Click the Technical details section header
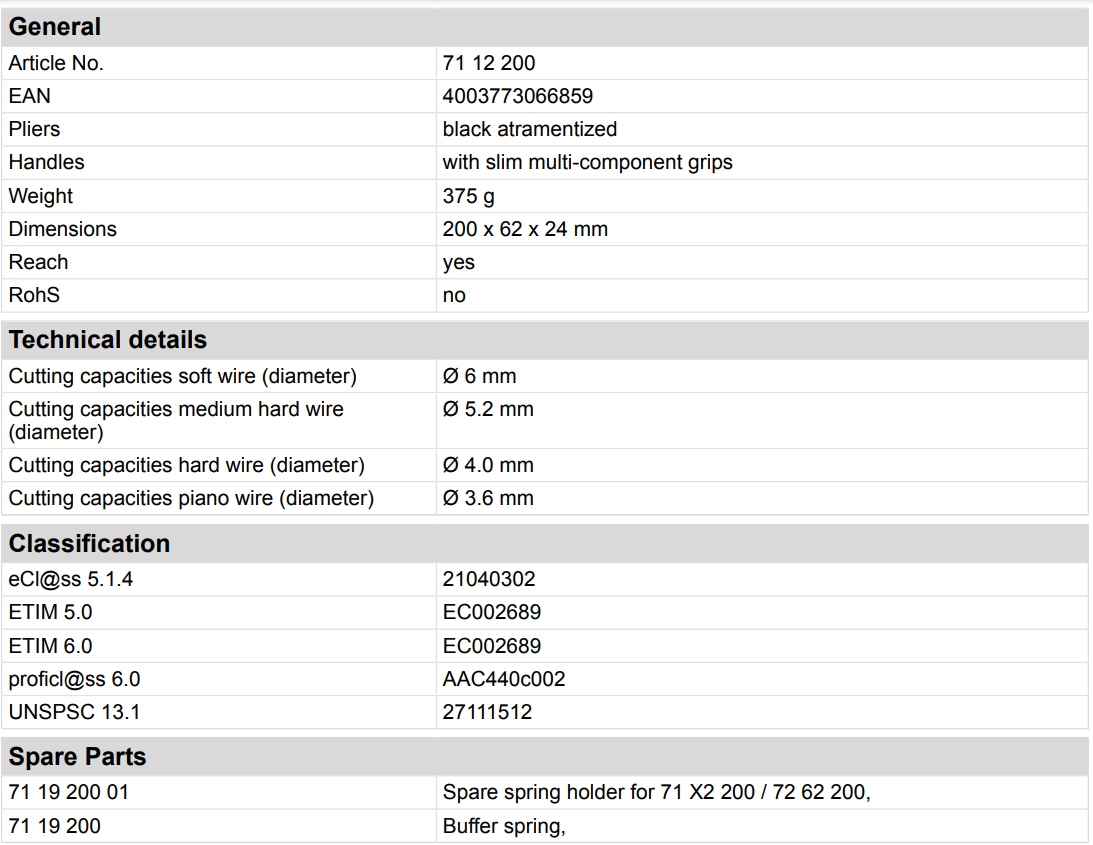 pyautogui.click(x=108, y=340)
